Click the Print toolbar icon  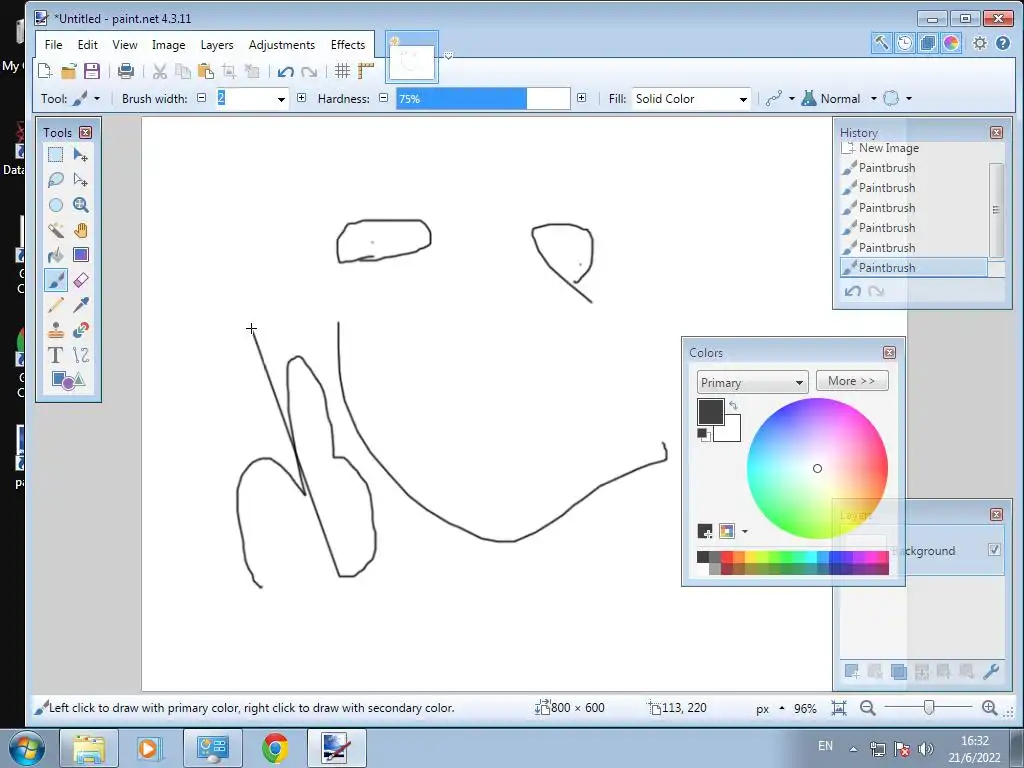pos(126,71)
